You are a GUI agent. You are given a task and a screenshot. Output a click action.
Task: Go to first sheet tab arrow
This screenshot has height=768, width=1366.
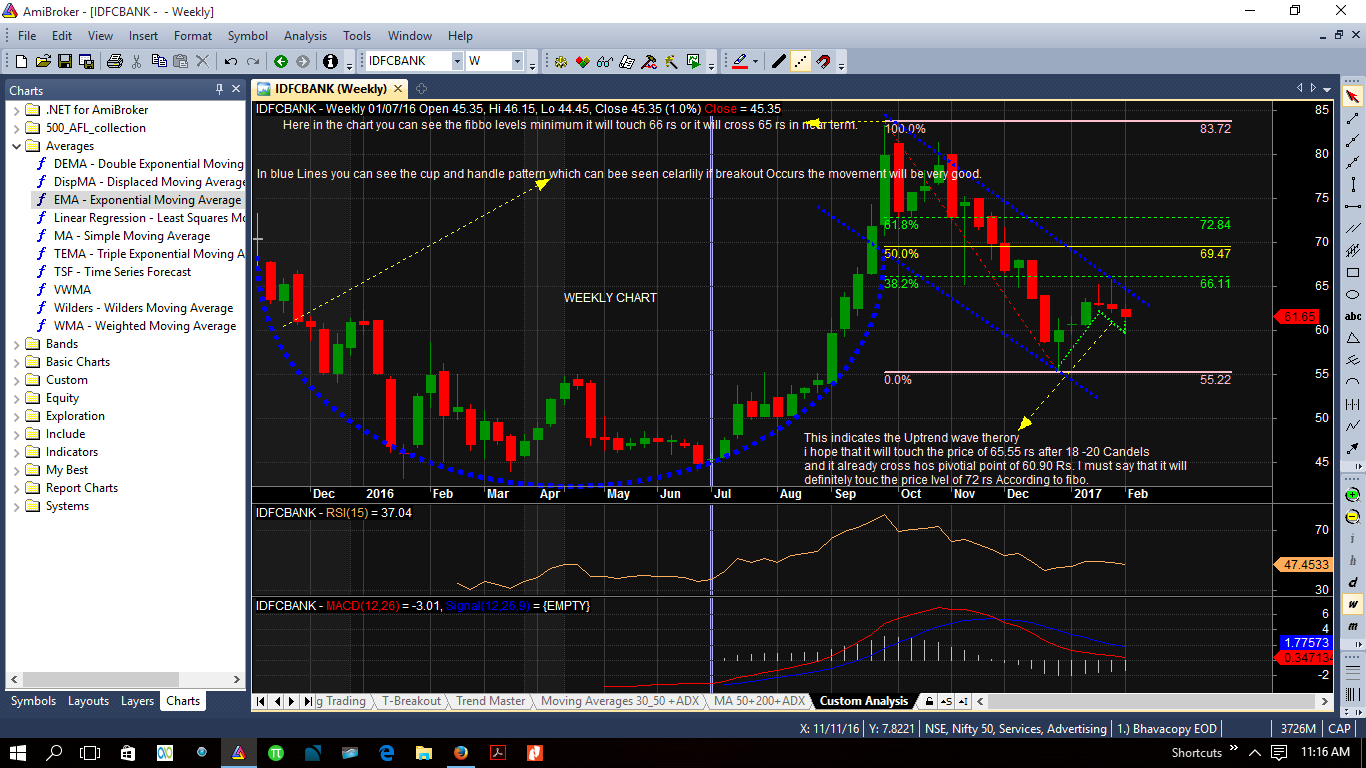(262, 701)
